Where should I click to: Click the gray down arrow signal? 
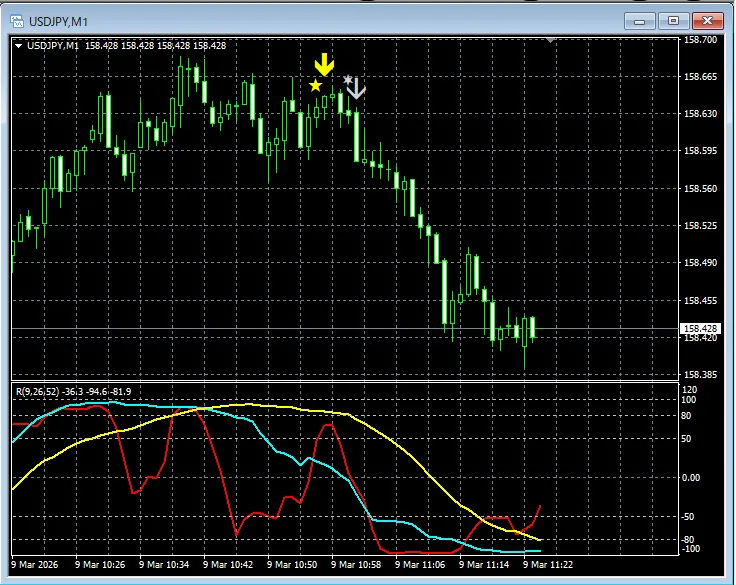coord(356,88)
